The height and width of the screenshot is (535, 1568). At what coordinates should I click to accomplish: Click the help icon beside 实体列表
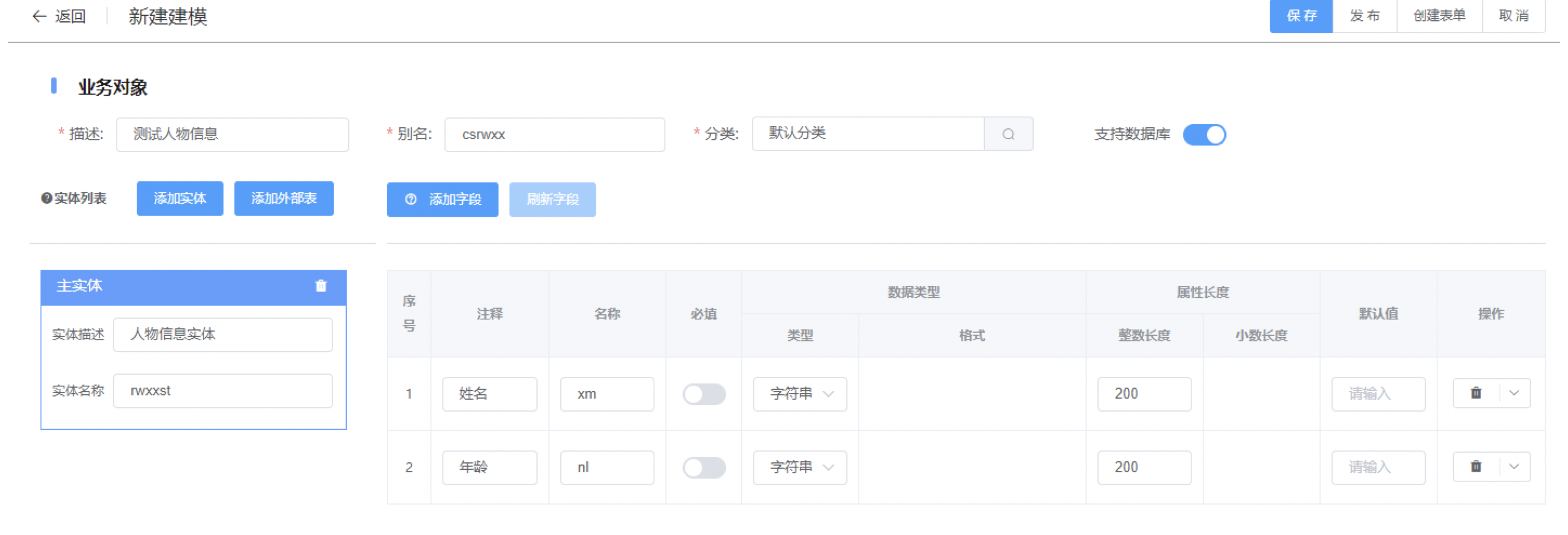coord(46,198)
